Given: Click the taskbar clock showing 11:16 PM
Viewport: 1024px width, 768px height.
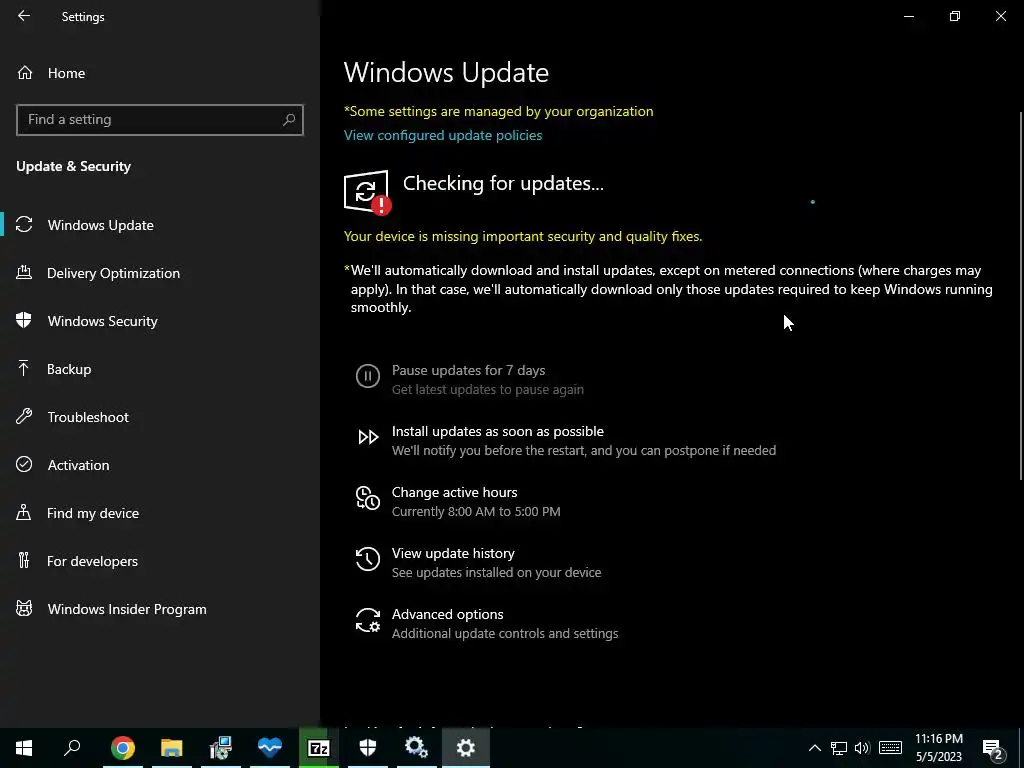Looking at the screenshot, I should coord(938,748).
